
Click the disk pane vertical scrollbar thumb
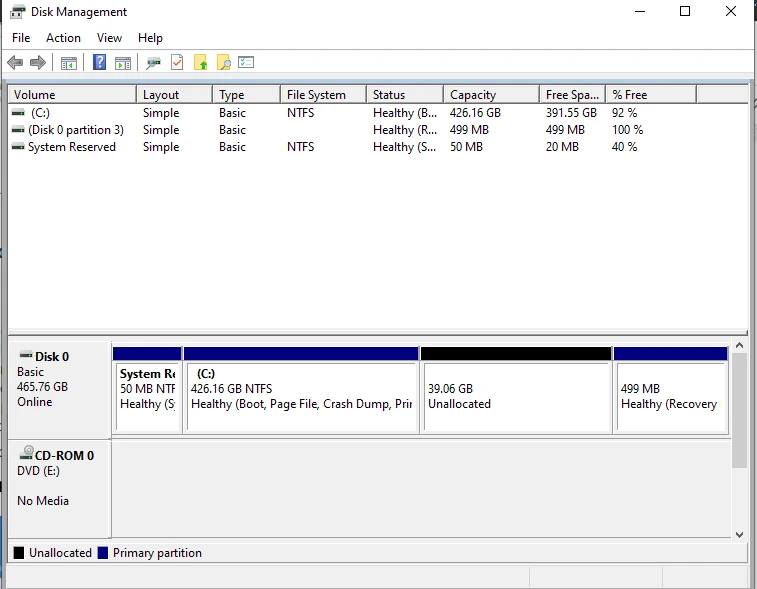pos(739,410)
